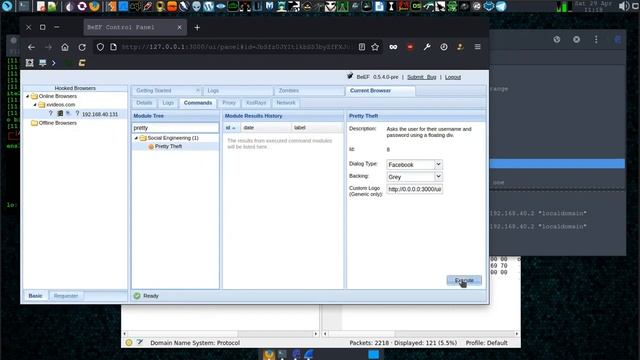
Task: Reload the page with the refresh icon
Action: pyautogui.click(x=82, y=47)
